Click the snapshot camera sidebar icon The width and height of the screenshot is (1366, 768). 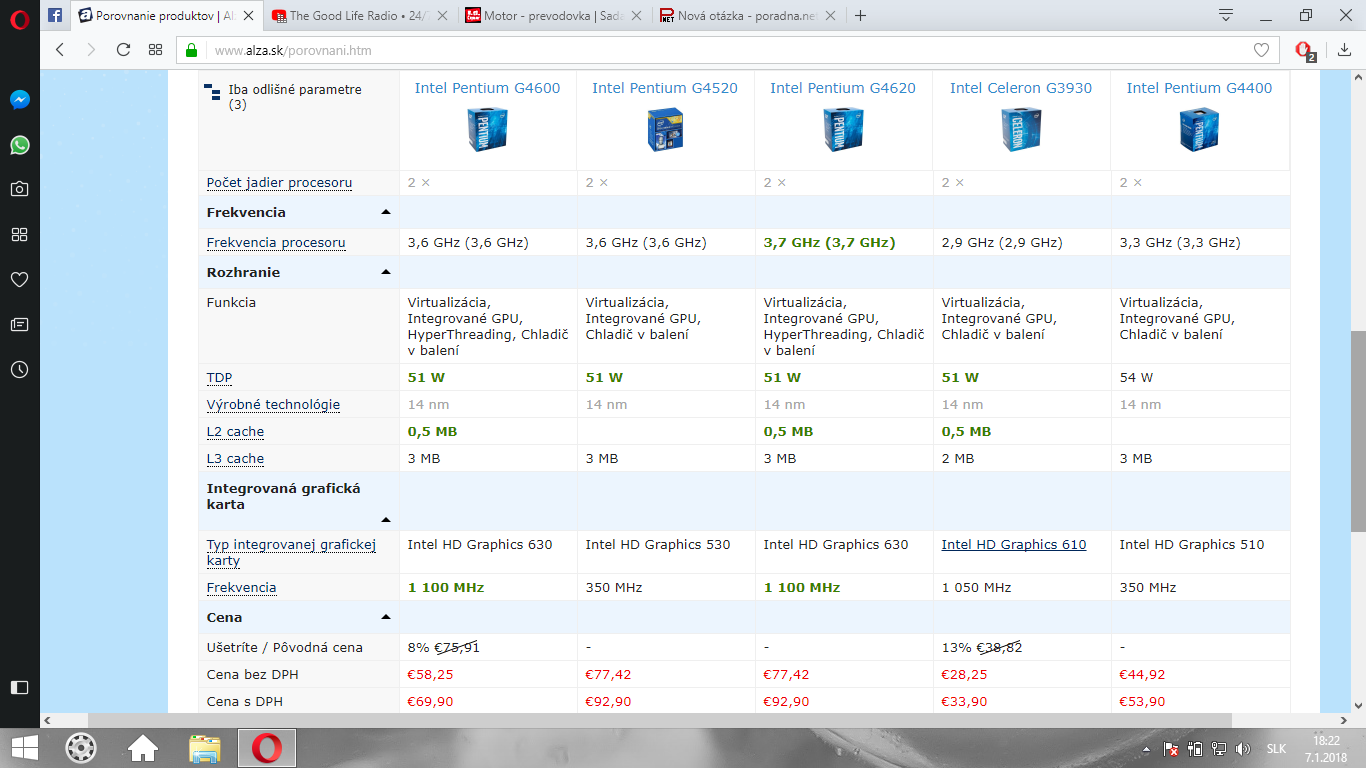click(19, 189)
